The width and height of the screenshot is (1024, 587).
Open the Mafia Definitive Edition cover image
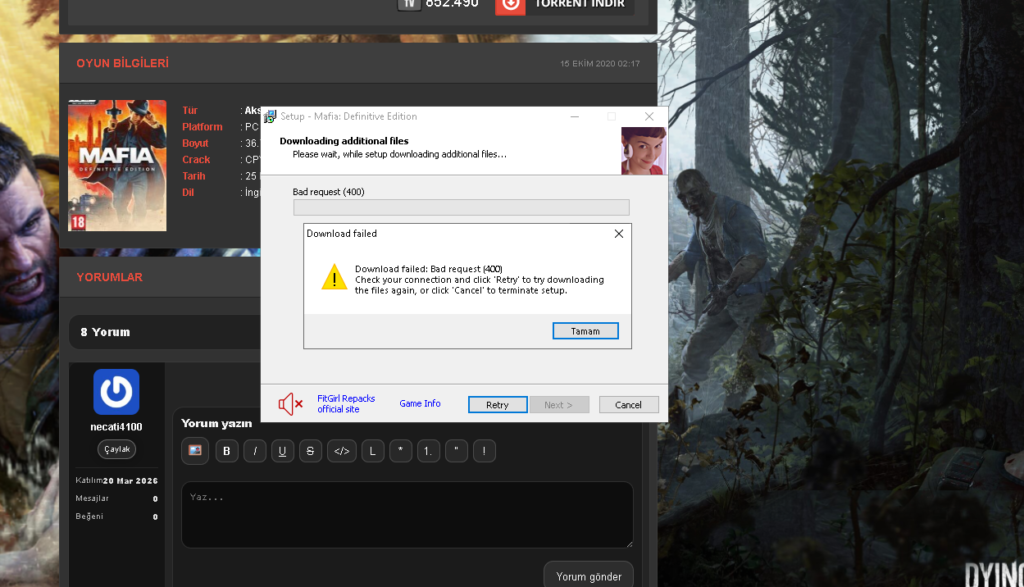[117, 165]
